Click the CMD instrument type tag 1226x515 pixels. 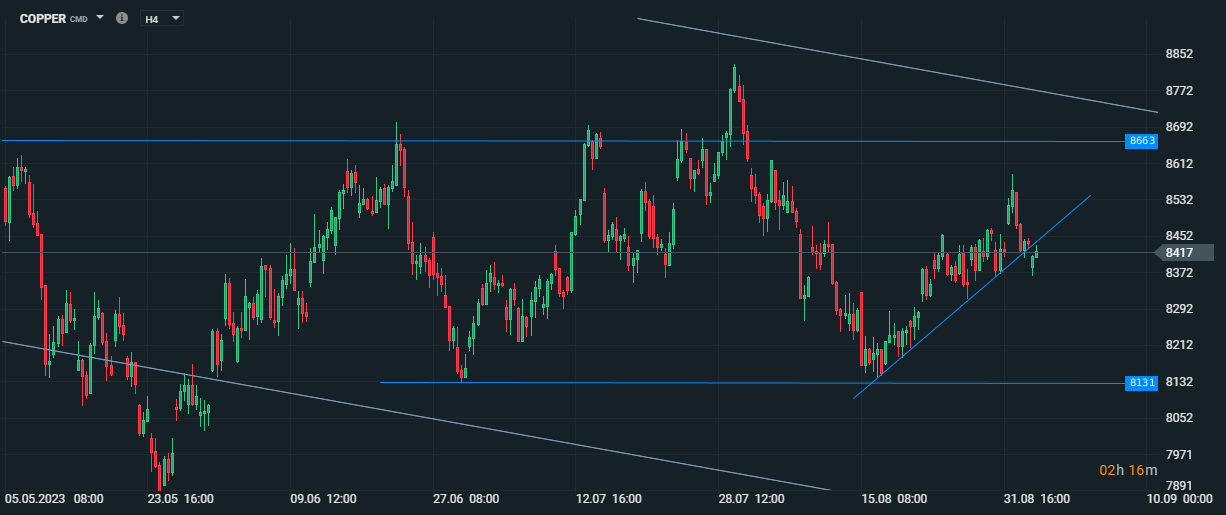(78, 19)
